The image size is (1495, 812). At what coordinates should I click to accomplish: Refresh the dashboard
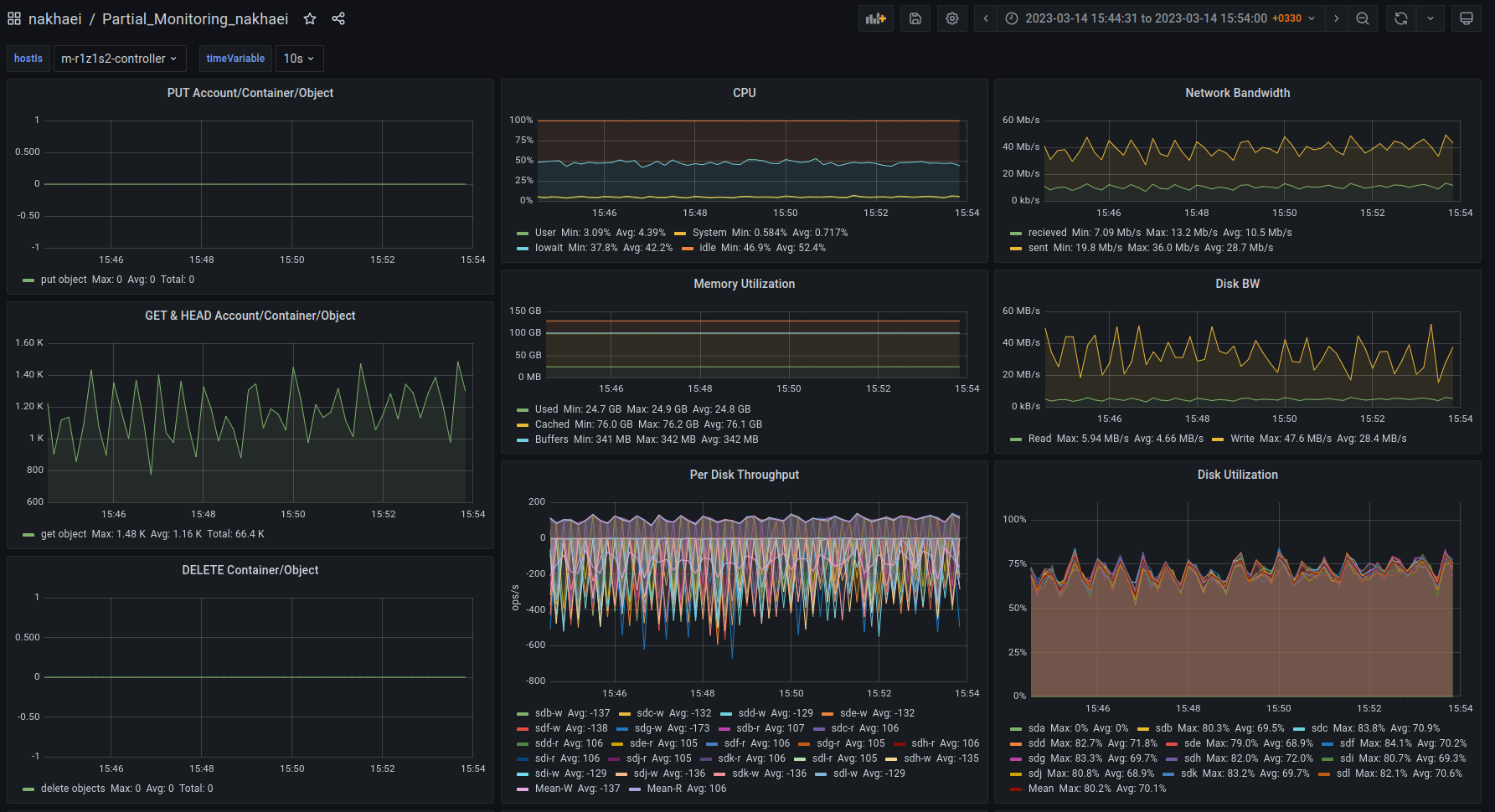click(x=1401, y=18)
